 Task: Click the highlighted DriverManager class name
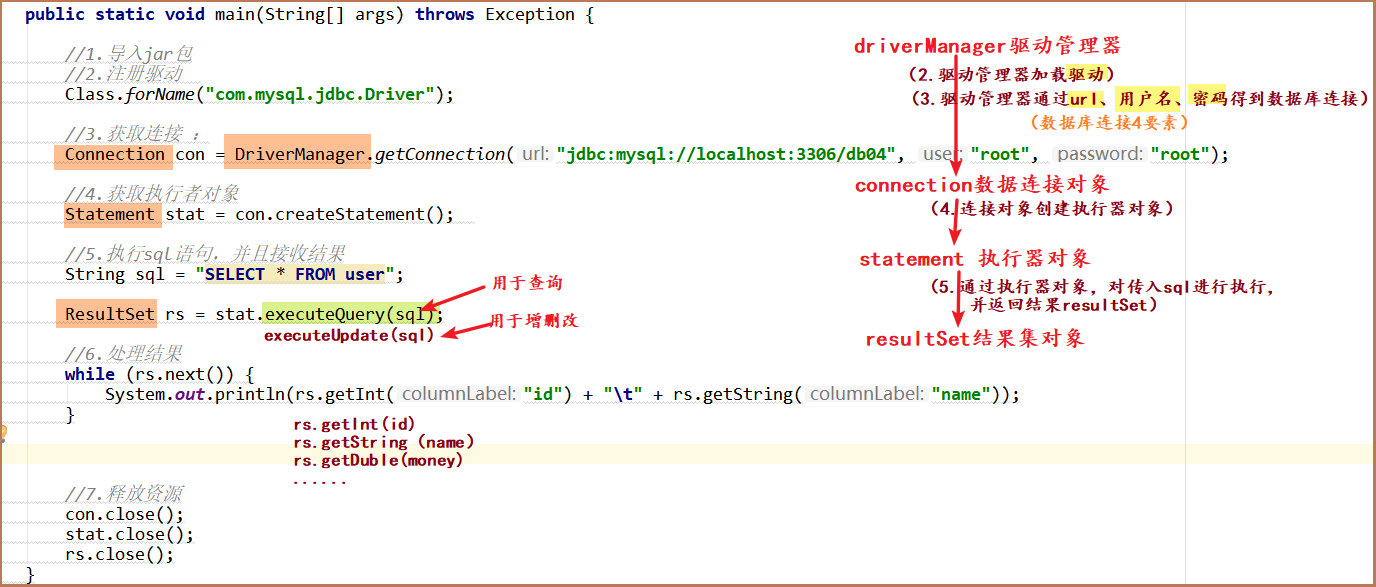[x=297, y=154]
